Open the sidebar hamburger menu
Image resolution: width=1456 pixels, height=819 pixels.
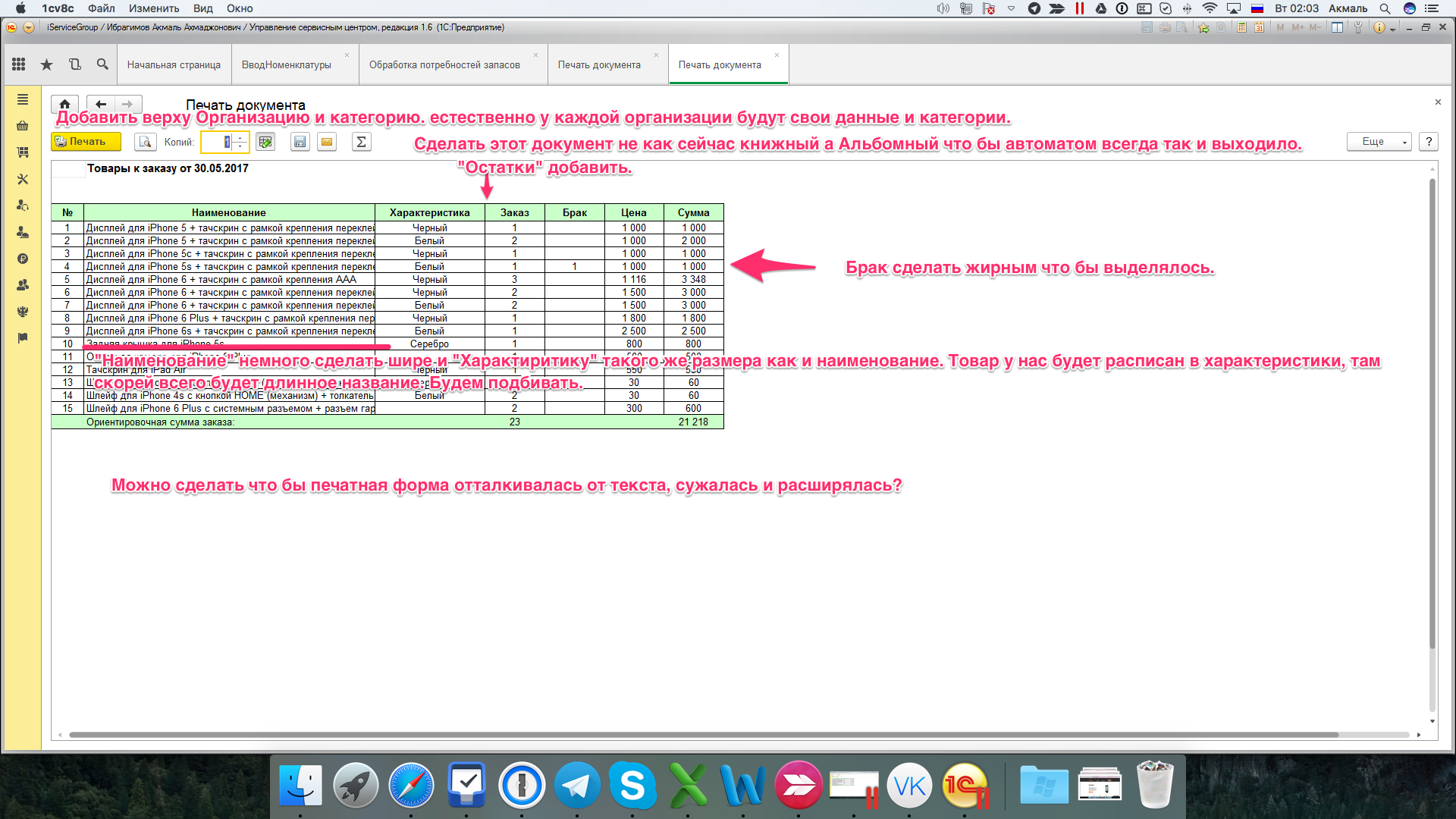pyautogui.click(x=23, y=99)
